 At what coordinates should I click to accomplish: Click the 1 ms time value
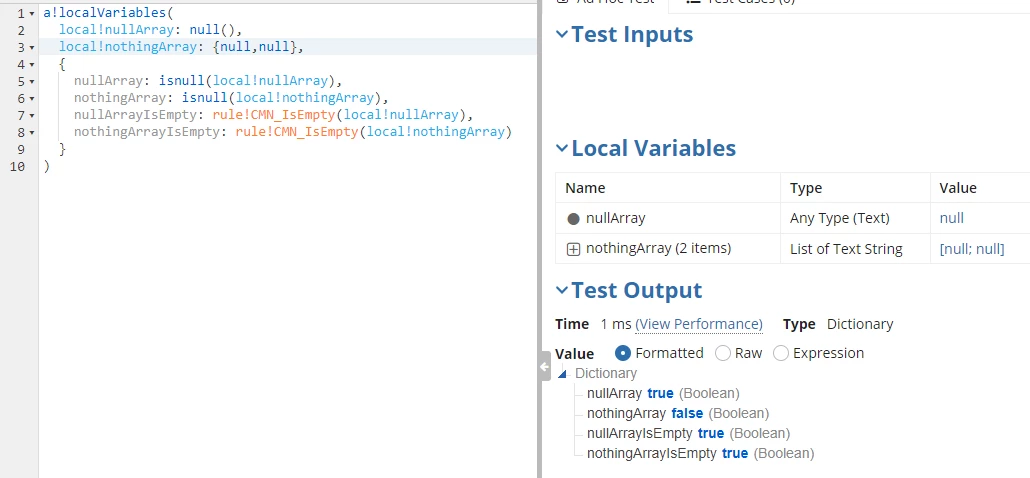pos(616,324)
